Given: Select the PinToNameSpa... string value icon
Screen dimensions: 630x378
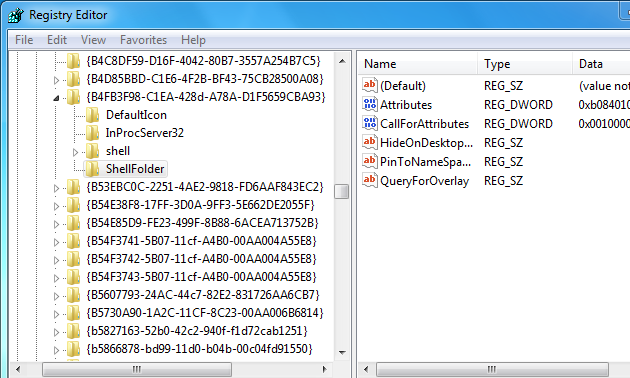Looking at the screenshot, I should [370, 161].
